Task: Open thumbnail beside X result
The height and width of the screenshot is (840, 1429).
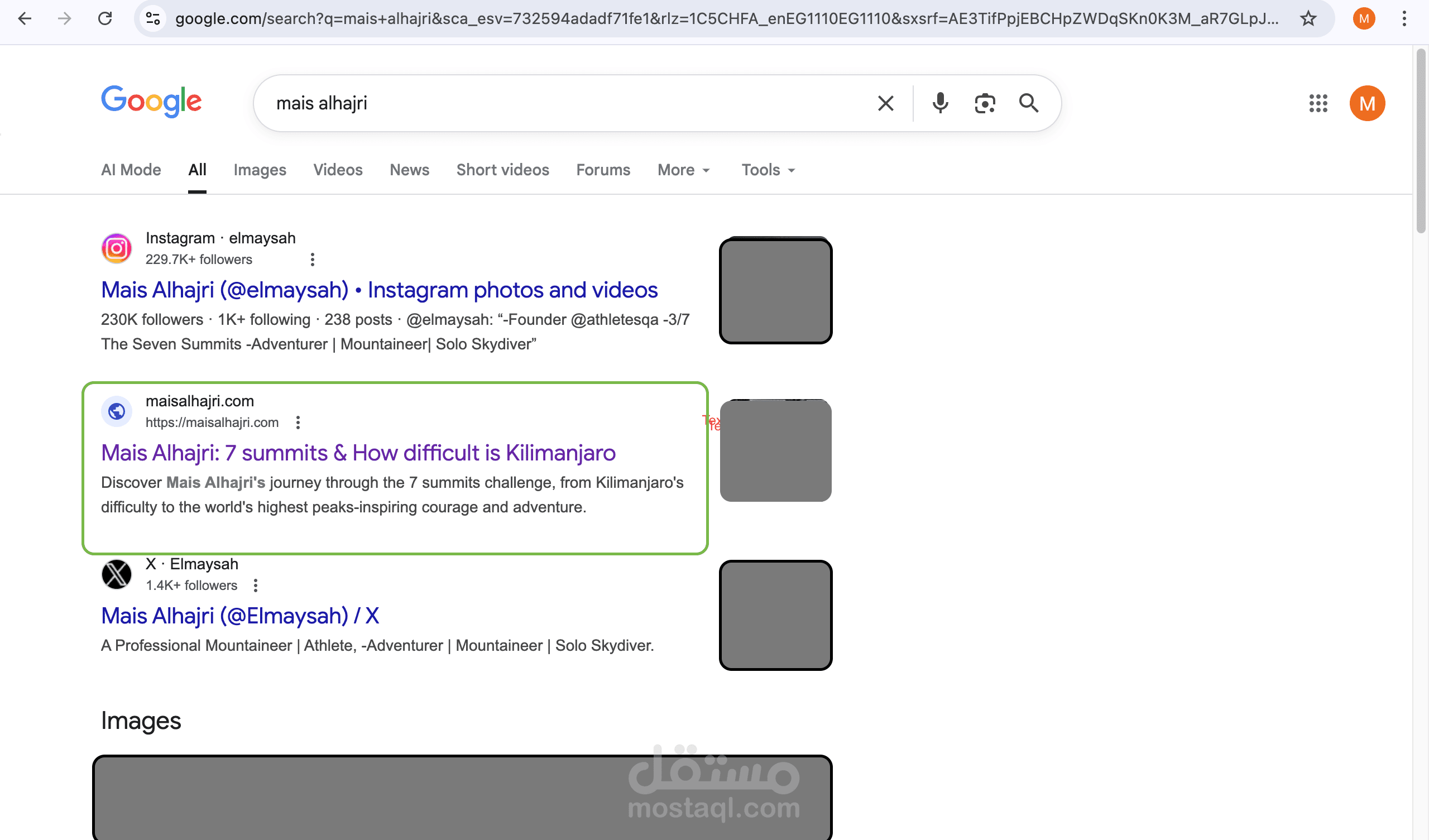Action: pyautogui.click(x=776, y=616)
